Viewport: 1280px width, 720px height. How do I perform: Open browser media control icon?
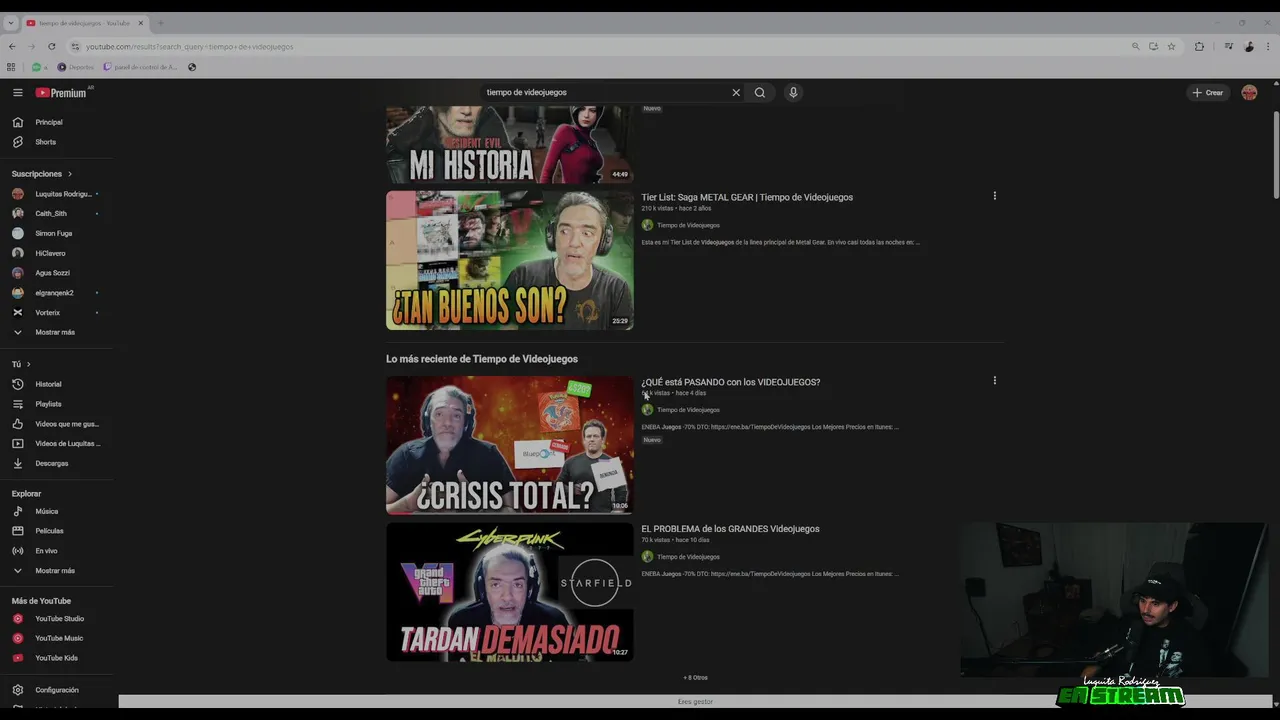(1229, 46)
